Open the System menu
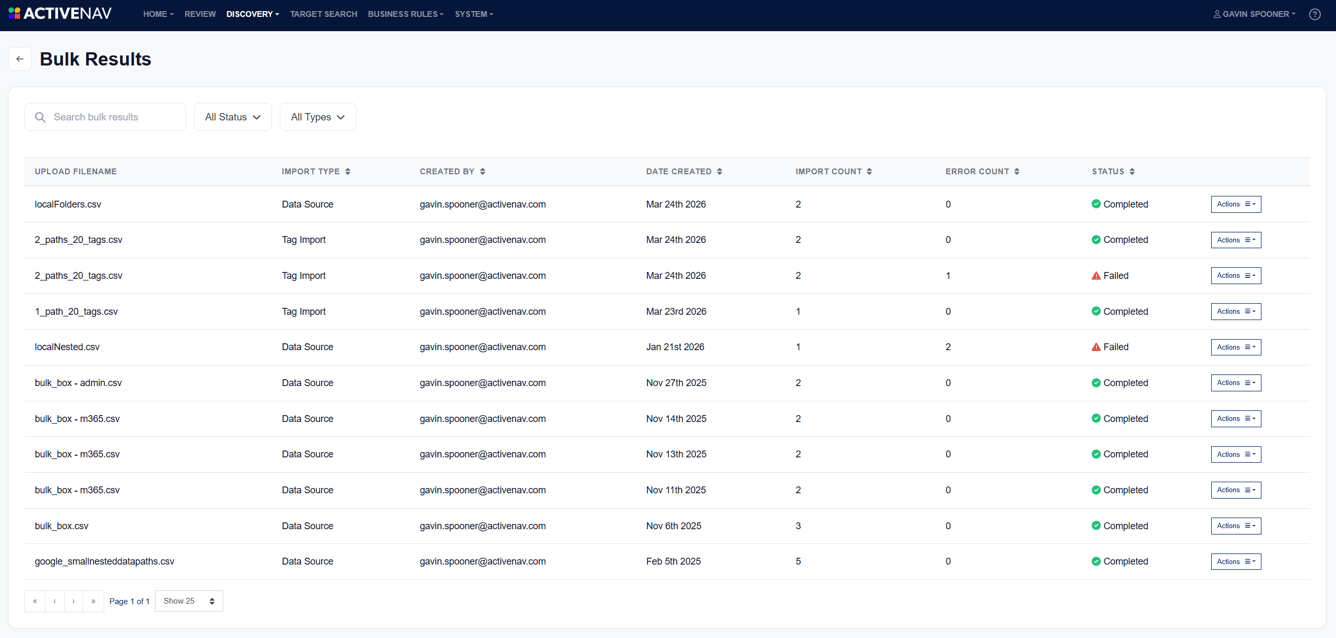The image size is (1336, 638). click(x=474, y=14)
